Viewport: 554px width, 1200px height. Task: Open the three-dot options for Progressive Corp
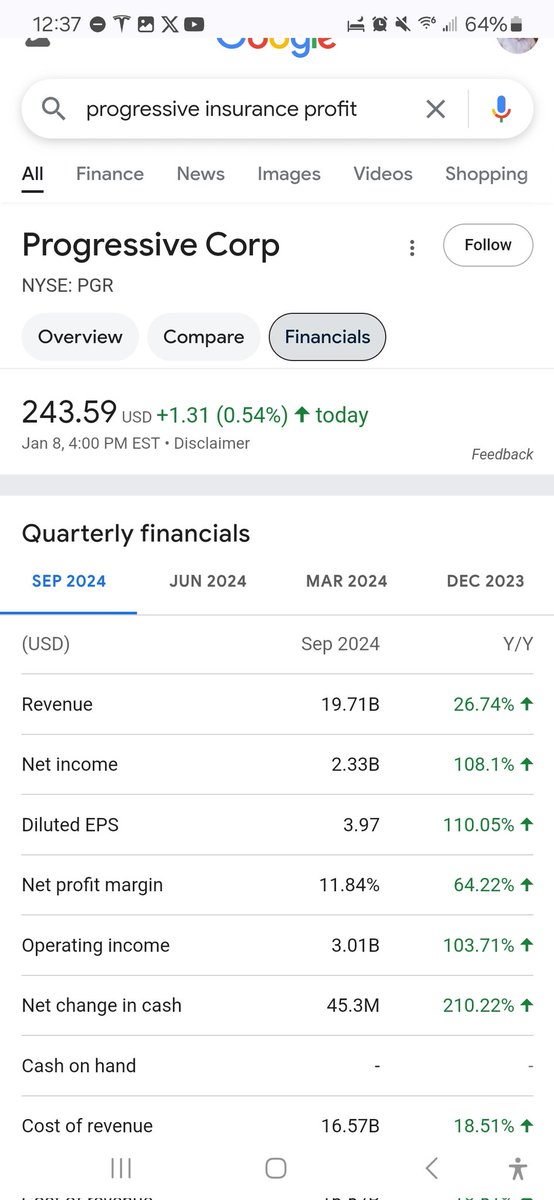(412, 248)
